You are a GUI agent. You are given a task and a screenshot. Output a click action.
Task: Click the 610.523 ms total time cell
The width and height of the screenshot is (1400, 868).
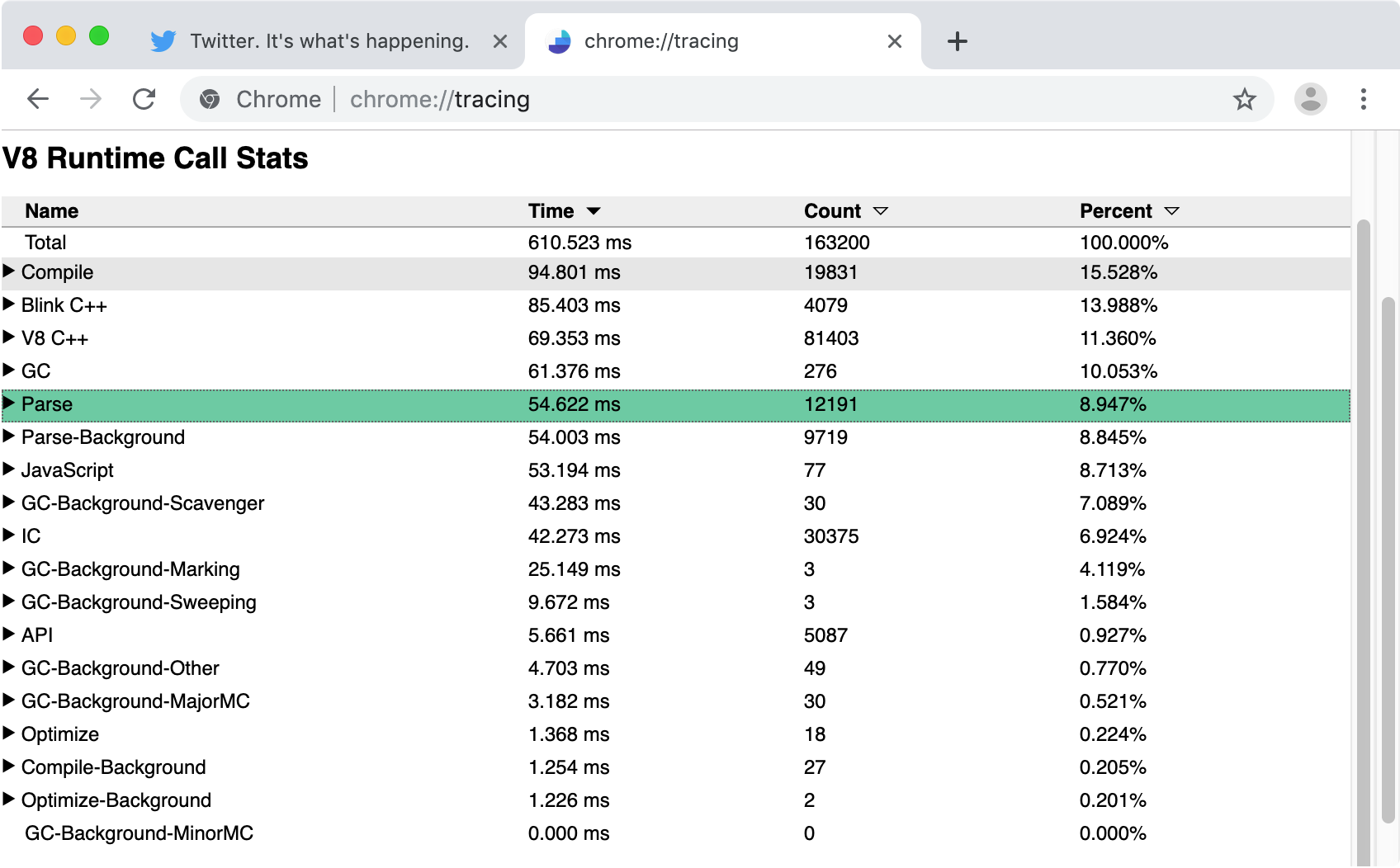pos(579,243)
